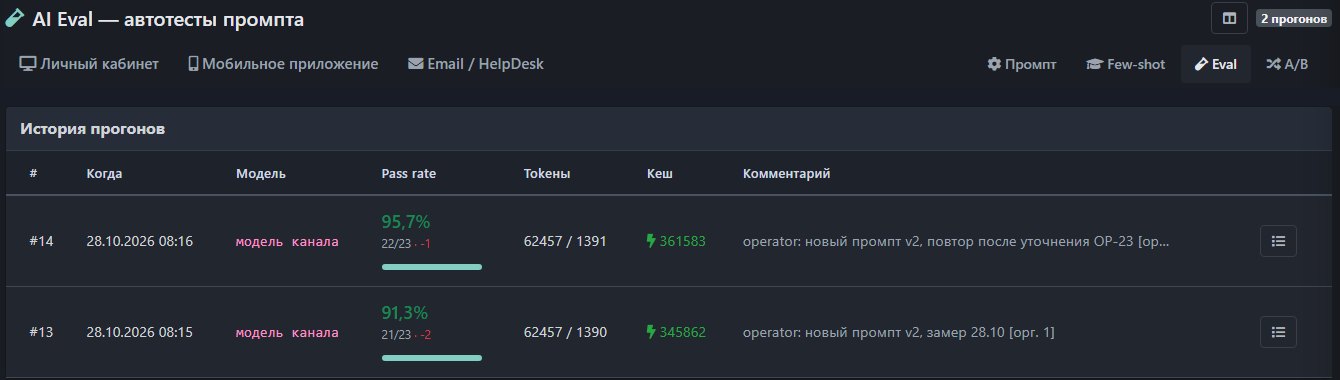The width and height of the screenshot is (1340, 380).
Task: Click the '22/23 · -1' result count
Action: pos(406,243)
